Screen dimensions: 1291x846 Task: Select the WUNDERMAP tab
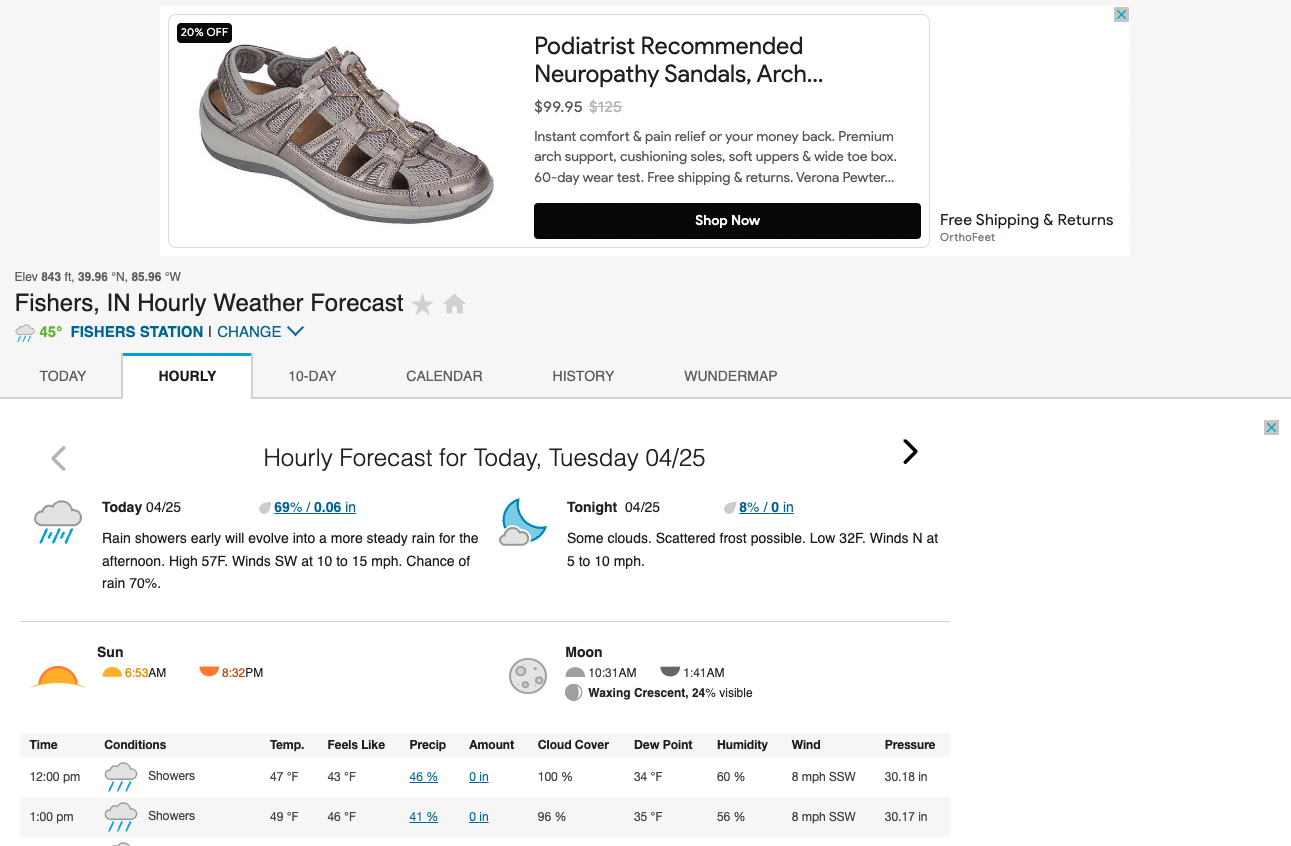coord(730,376)
